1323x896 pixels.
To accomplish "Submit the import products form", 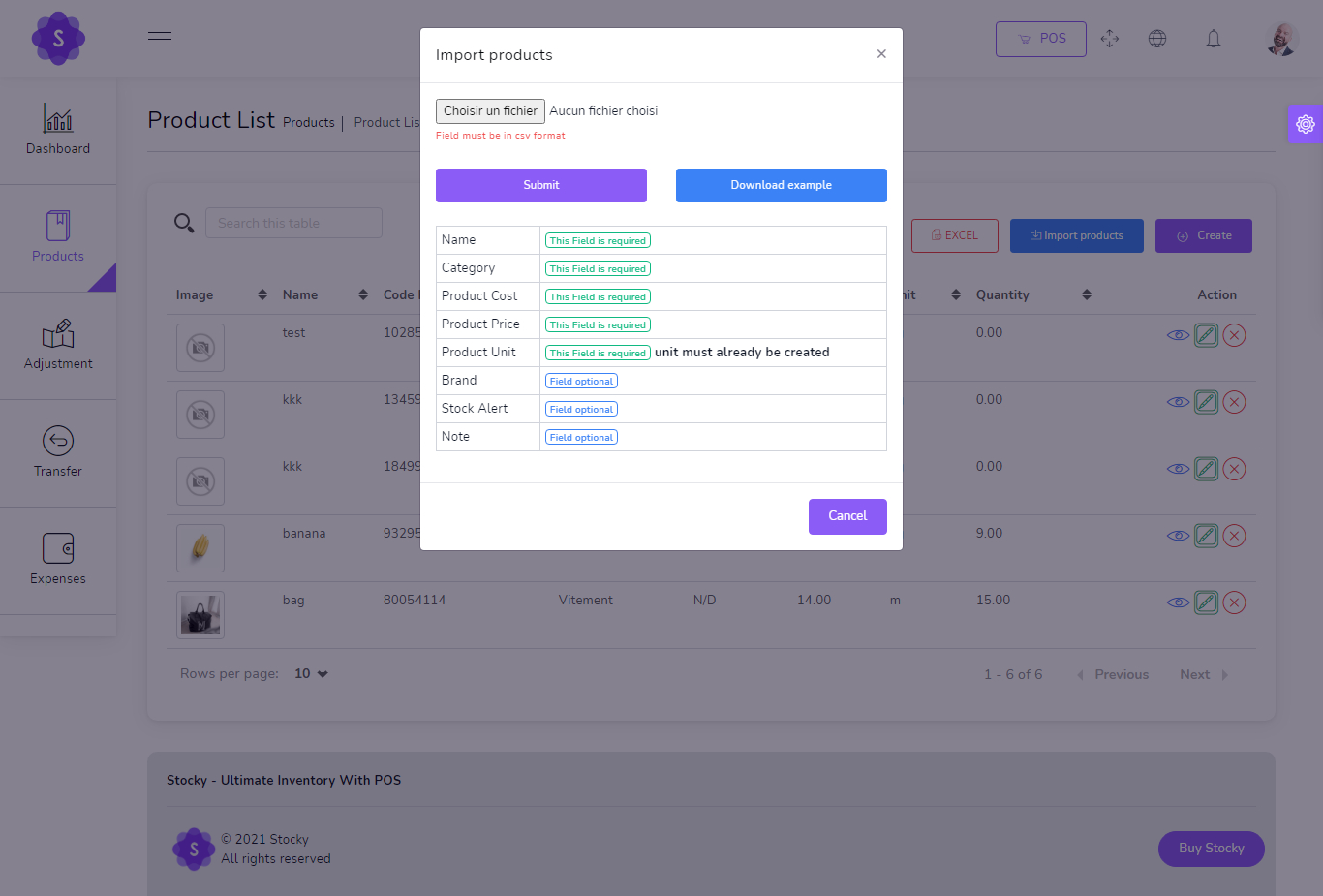I will pos(540,185).
